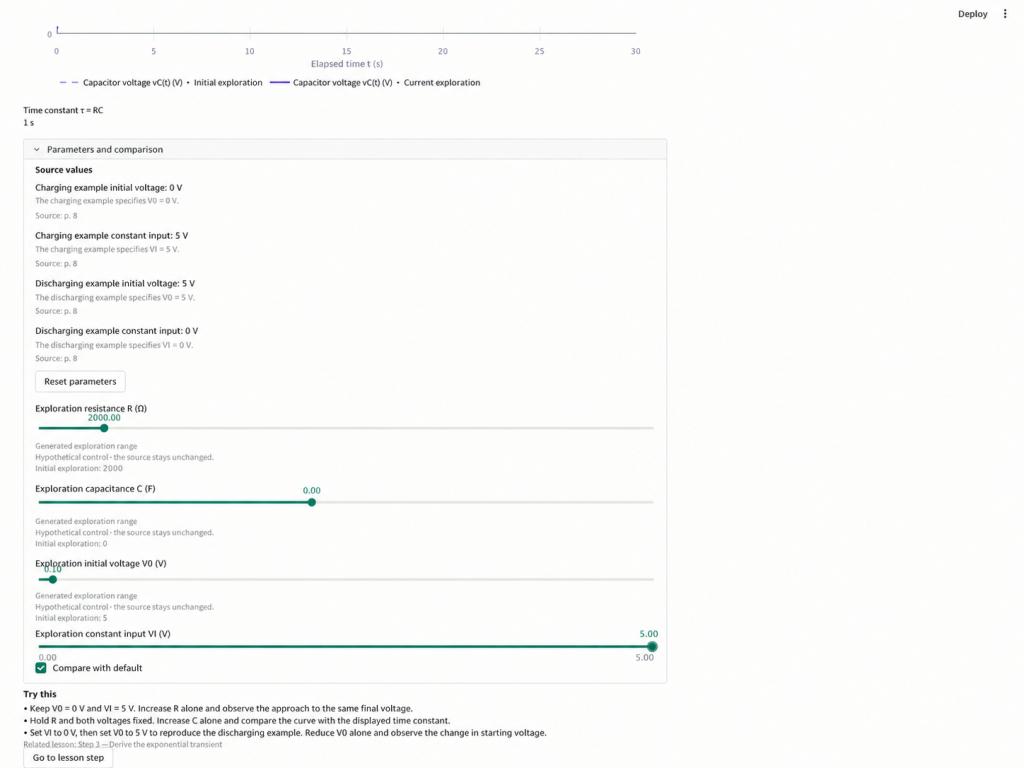Screen dimensions: 1024x768
Task: Click the 'Initial exploration: 5' caption
Action: [x=71, y=618]
